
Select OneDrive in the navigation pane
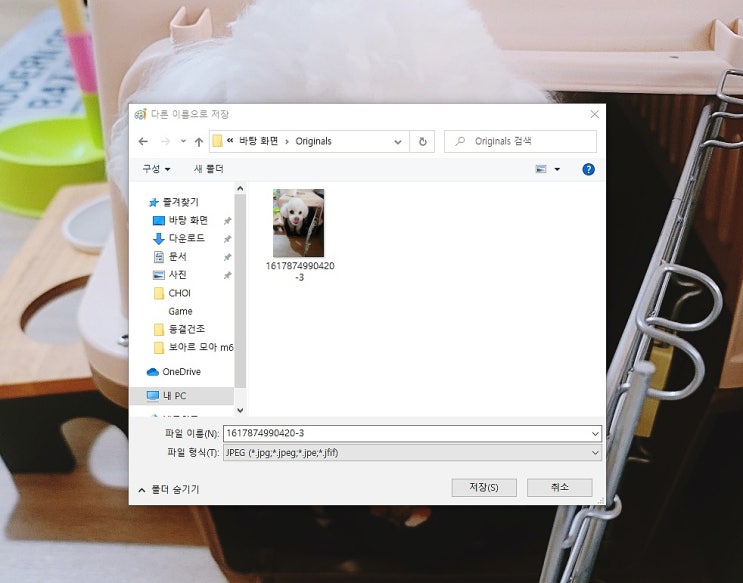point(181,372)
